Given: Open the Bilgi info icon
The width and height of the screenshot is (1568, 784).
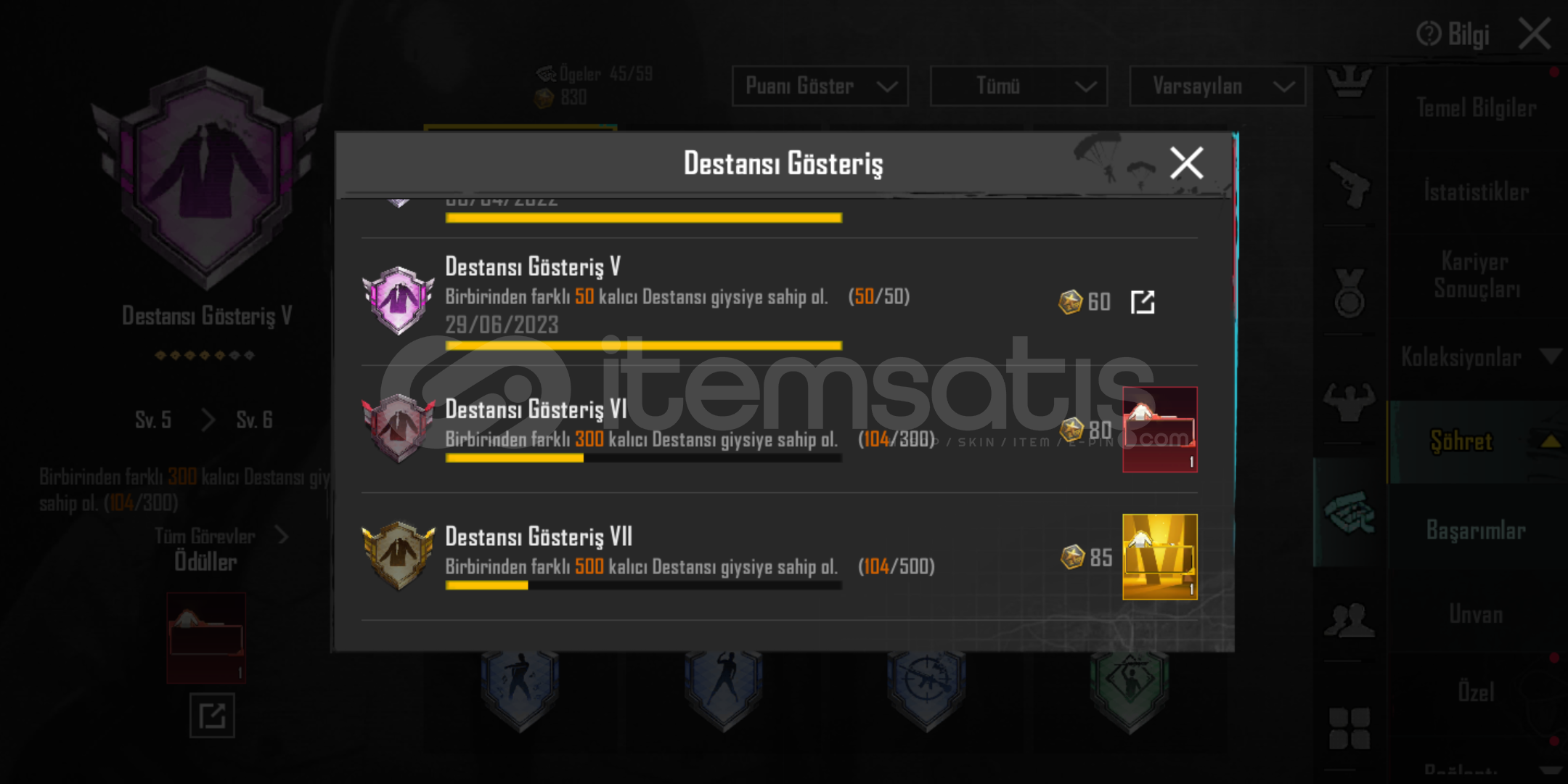Looking at the screenshot, I should coord(1429,33).
